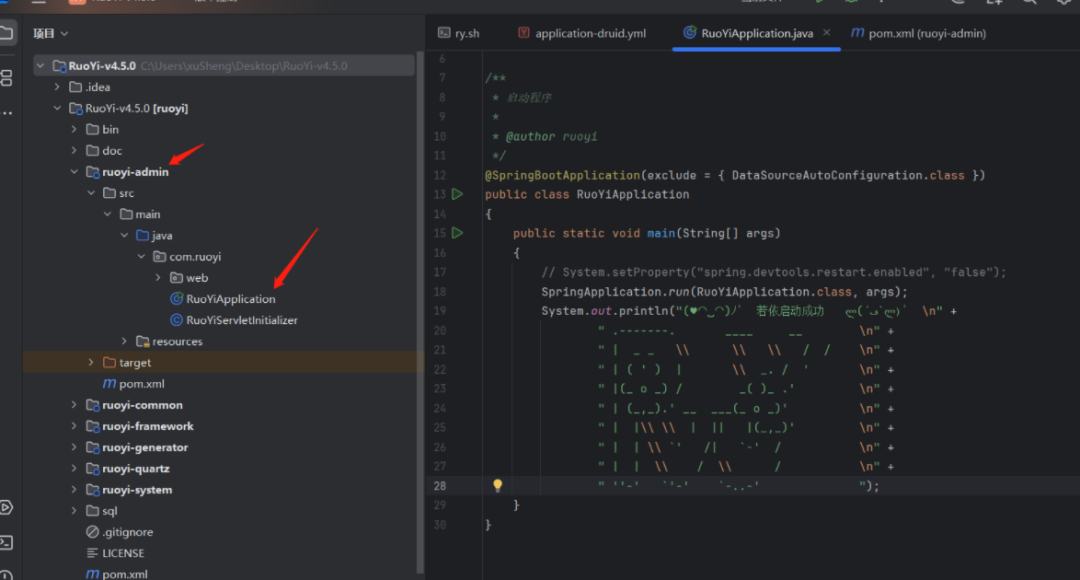The height and width of the screenshot is (580, 1080).
Task: Open the Structure tool window sidebar icon
Action: (6, 78)
